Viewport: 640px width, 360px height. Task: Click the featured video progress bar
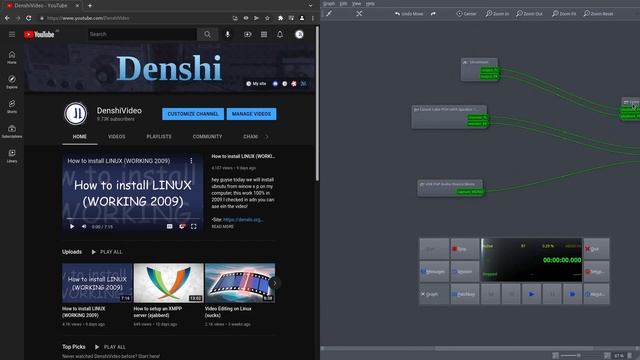click(x=133, y=219)
